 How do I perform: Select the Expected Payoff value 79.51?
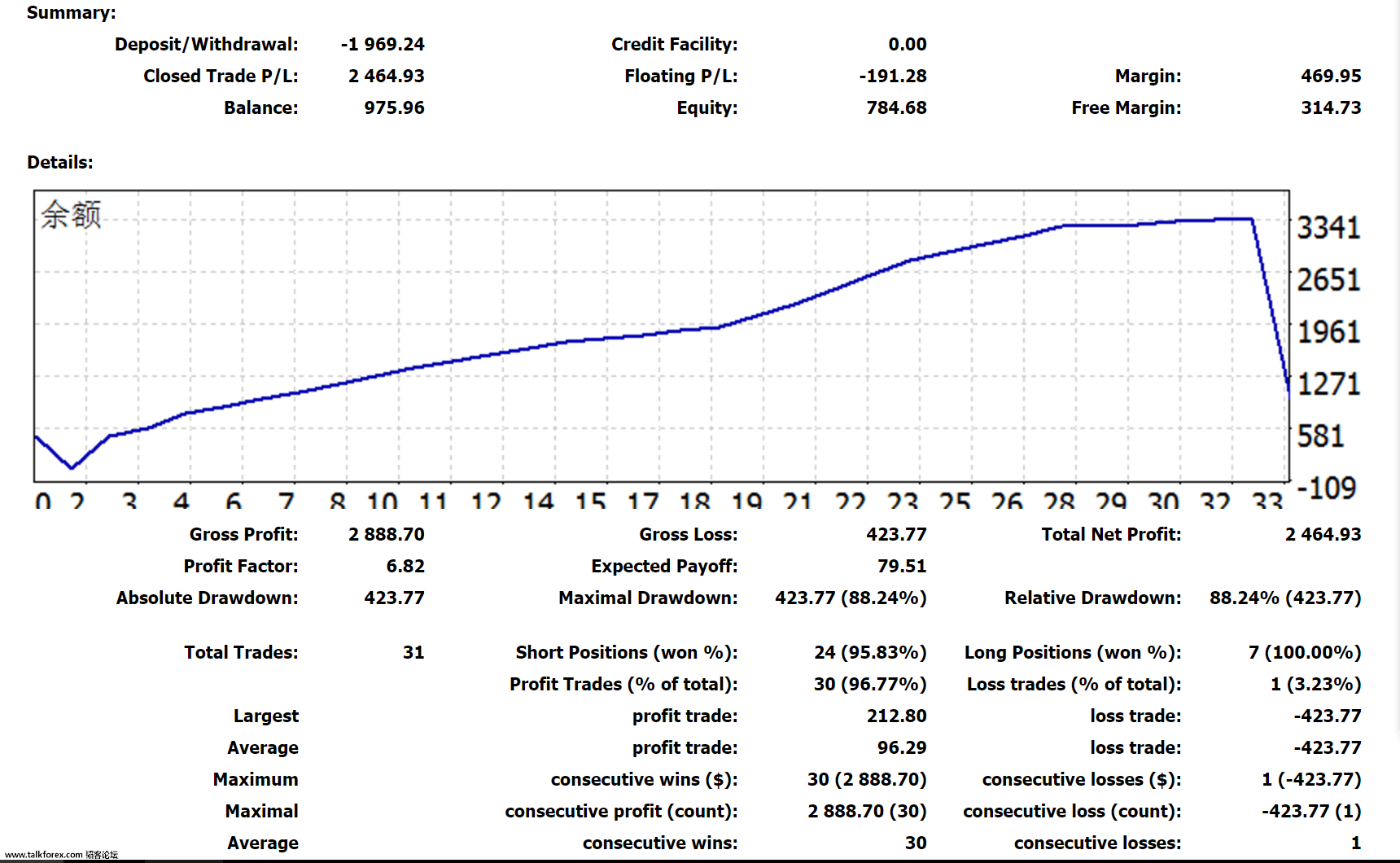(x=902, y=566)
